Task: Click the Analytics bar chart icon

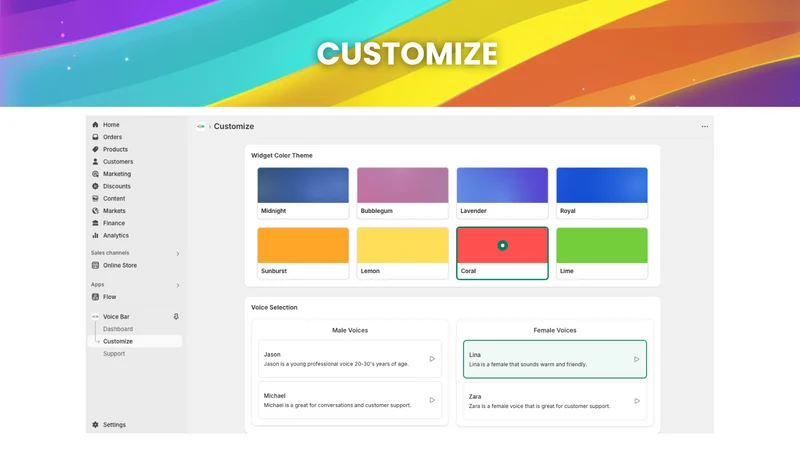Action: pyautogui.click(x=95, y=235)
